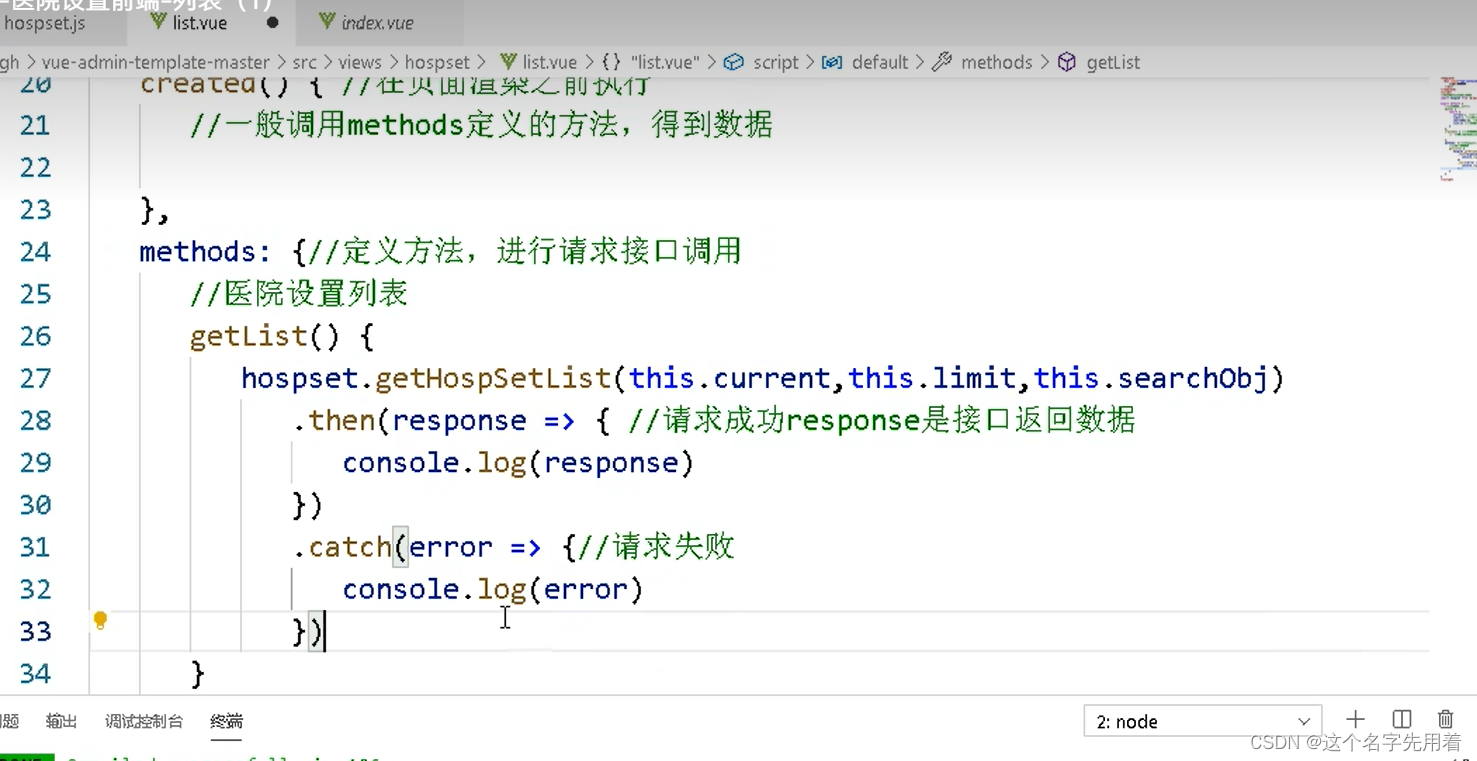Click line number 34 in gutter
This screenshot has width=1477, height=761.
click(35, 673)
